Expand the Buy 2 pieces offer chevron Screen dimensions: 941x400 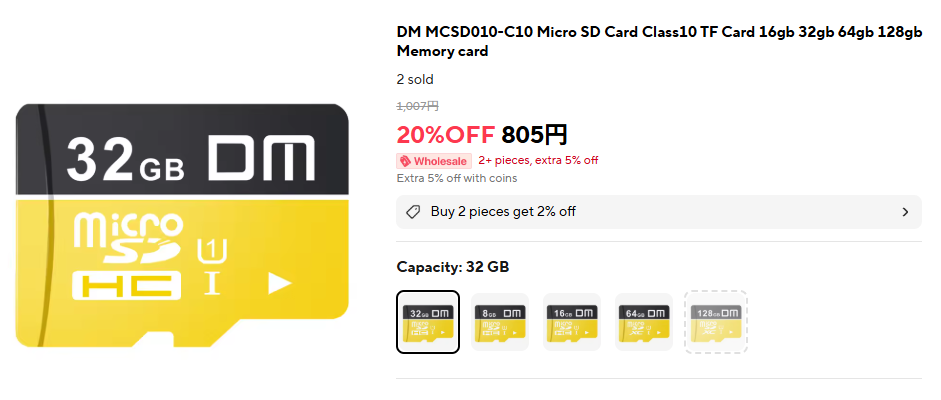click(905, 212)
